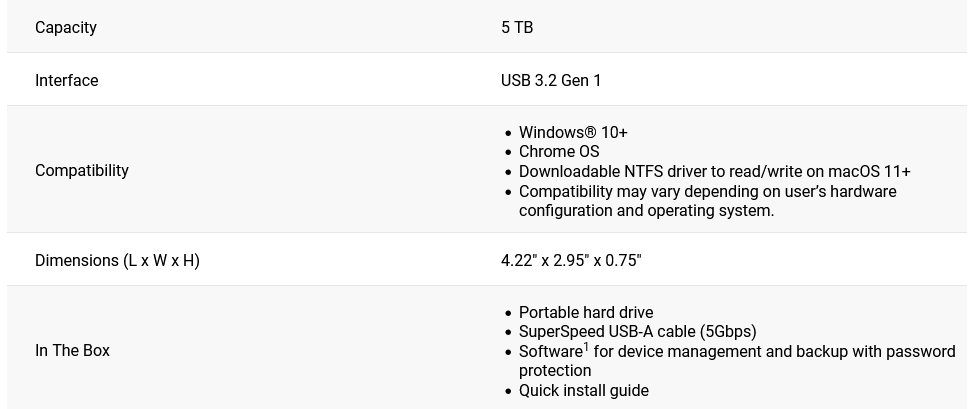
Task: Select the 4.22" x 2.95" x 0.75" value
Action: 571,260
